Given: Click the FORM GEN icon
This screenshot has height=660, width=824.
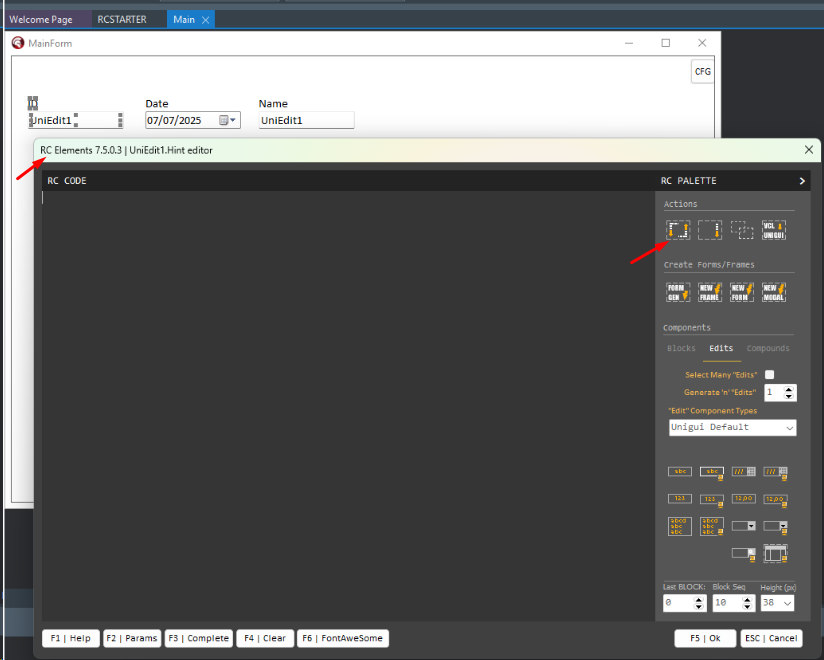Looking at the screenshot, I should [x=678, y=292].
